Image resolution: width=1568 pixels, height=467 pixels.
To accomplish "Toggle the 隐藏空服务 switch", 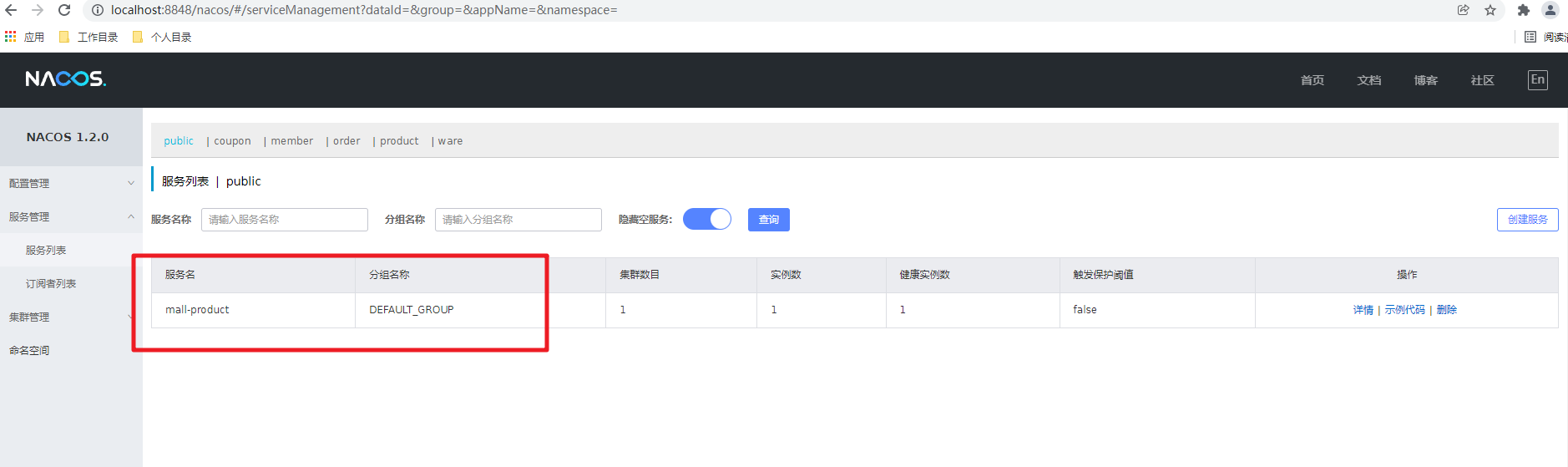I will (x=707, y=219).
